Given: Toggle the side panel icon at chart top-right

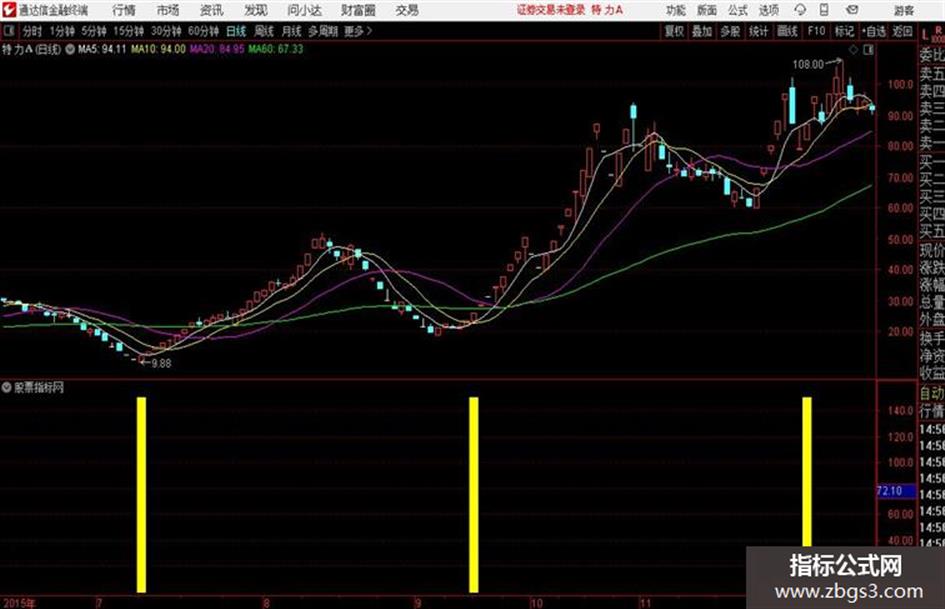Looking at the screenshot, I should (868, 50).
